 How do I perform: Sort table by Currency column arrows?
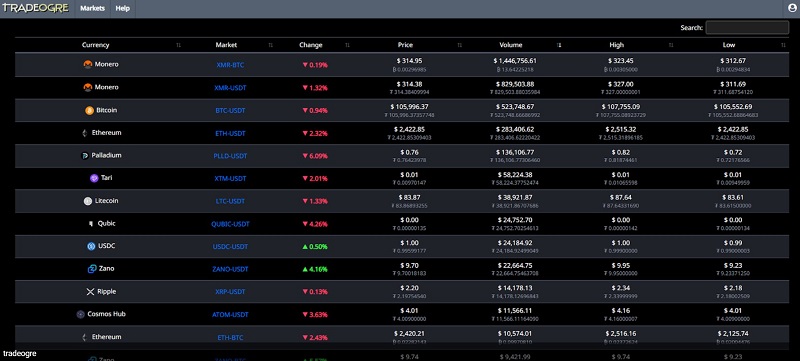point(179,45)
